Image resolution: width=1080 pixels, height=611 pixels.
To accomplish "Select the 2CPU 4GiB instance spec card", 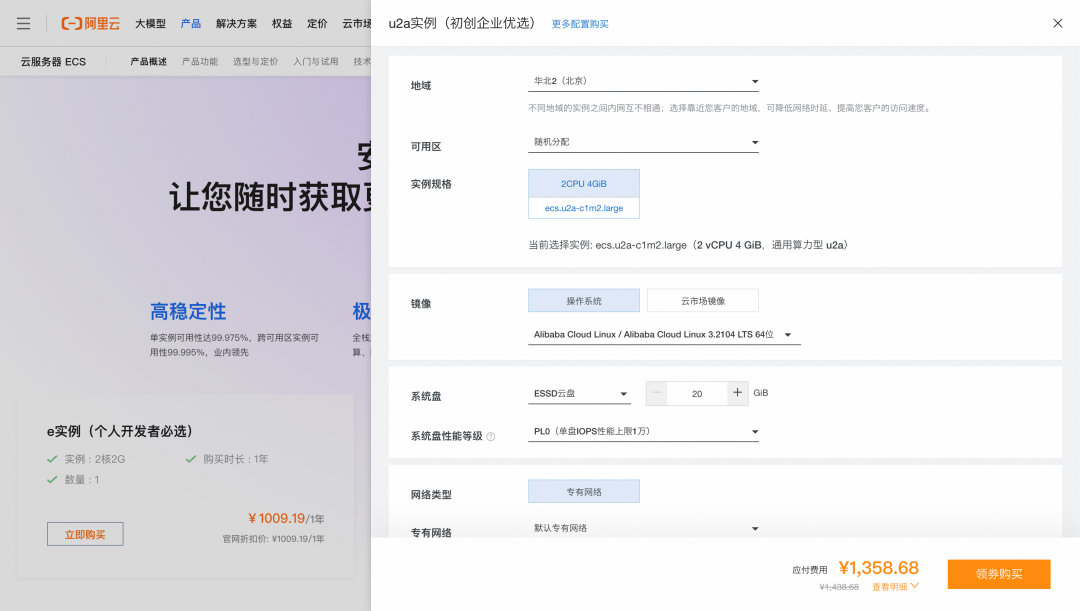I will [584, 194].
